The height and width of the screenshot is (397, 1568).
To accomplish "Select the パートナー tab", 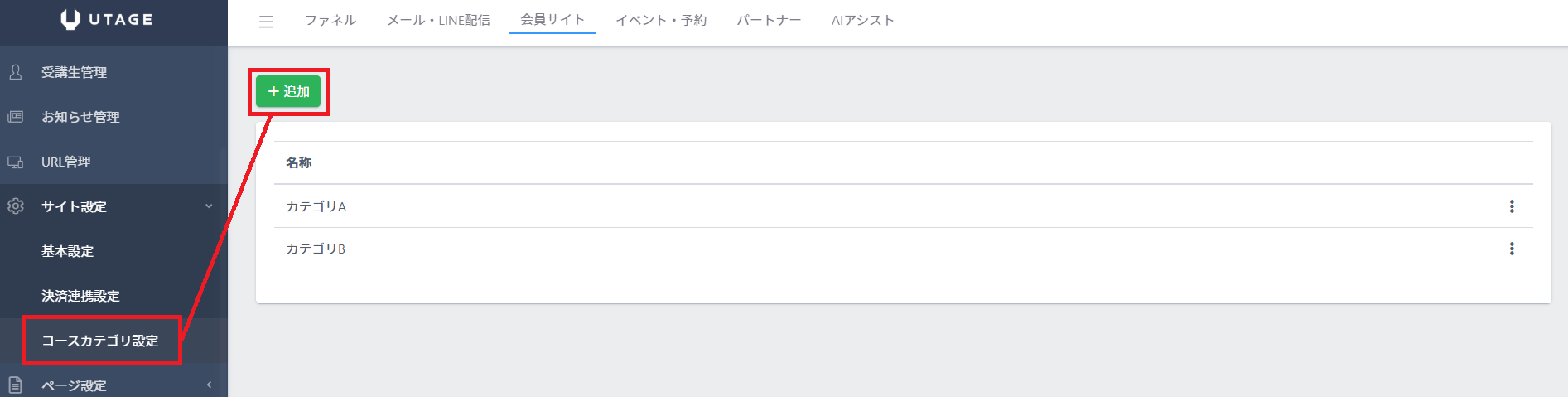I will (769, 20).
